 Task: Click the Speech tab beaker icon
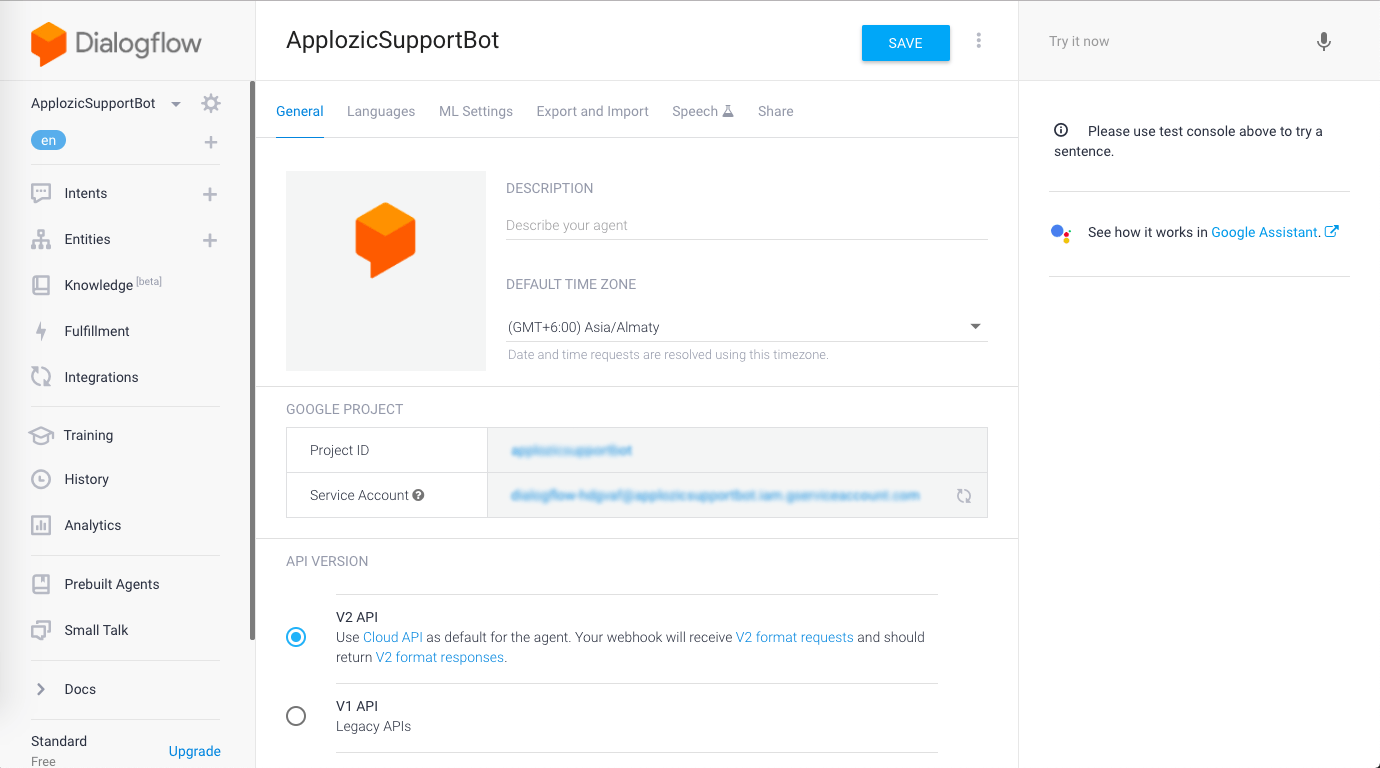(728, 111)
